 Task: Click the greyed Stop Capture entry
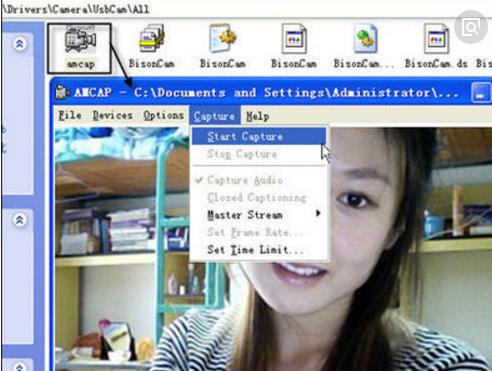(x=259, y=154)
